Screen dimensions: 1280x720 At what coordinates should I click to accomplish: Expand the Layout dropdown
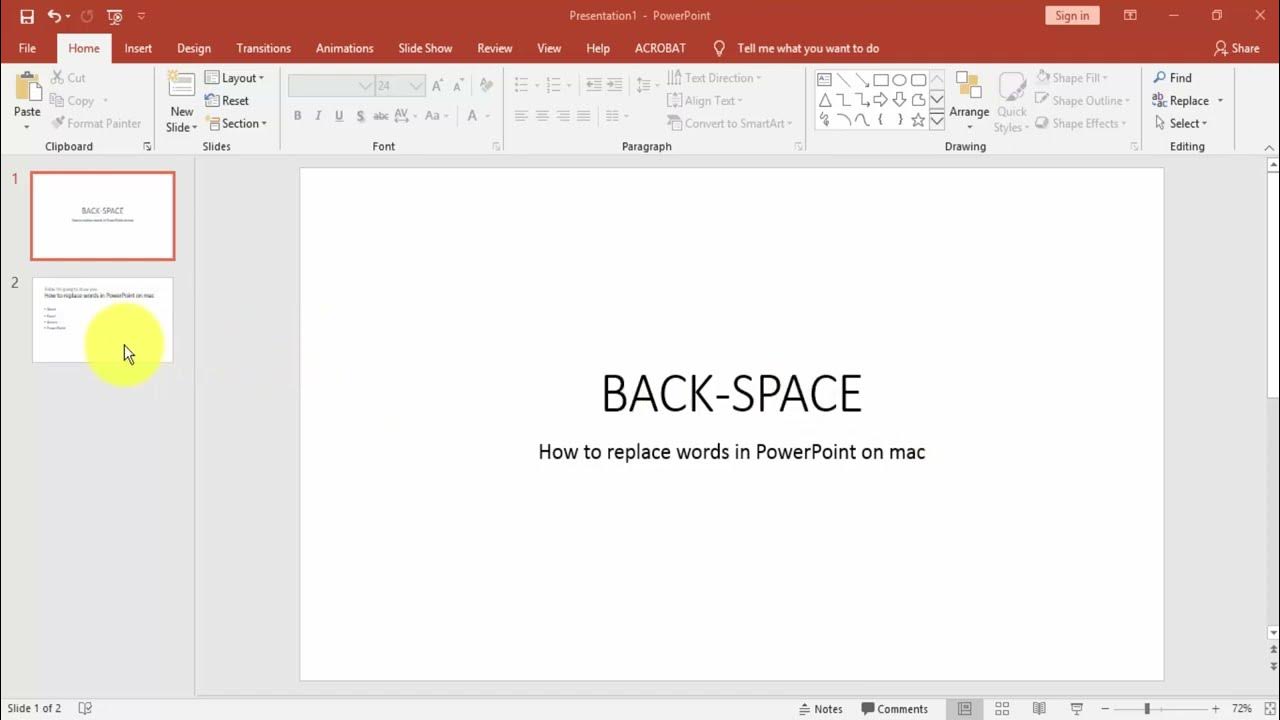(235, 78)
